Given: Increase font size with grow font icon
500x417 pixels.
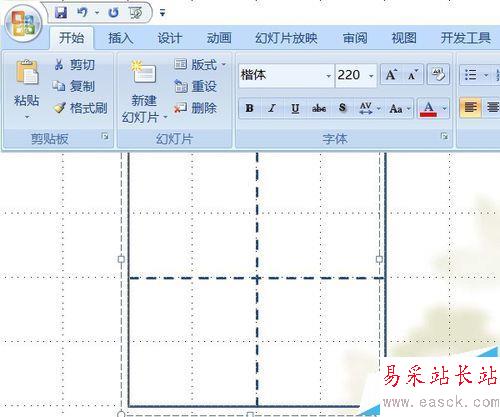Looking at the screenshot, I should [x=391, y=75].
